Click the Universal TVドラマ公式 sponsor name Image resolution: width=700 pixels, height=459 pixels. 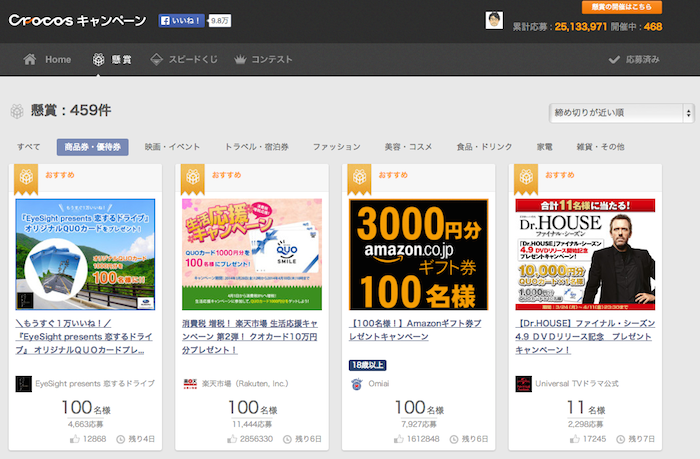click(577, 384)
